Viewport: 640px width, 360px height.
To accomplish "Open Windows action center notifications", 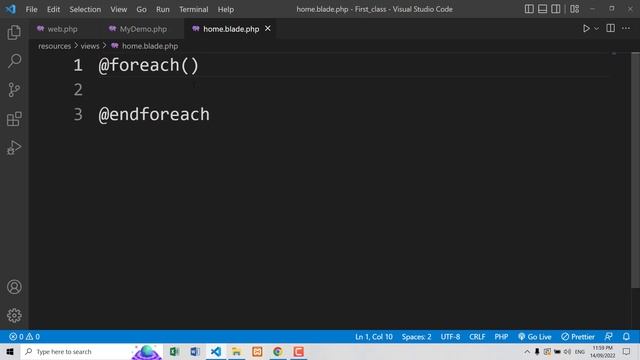I will click(x=627, y=351).
